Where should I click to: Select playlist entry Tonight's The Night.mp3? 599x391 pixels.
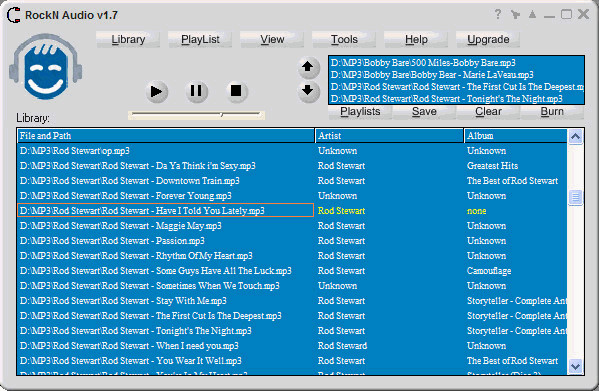457,99
